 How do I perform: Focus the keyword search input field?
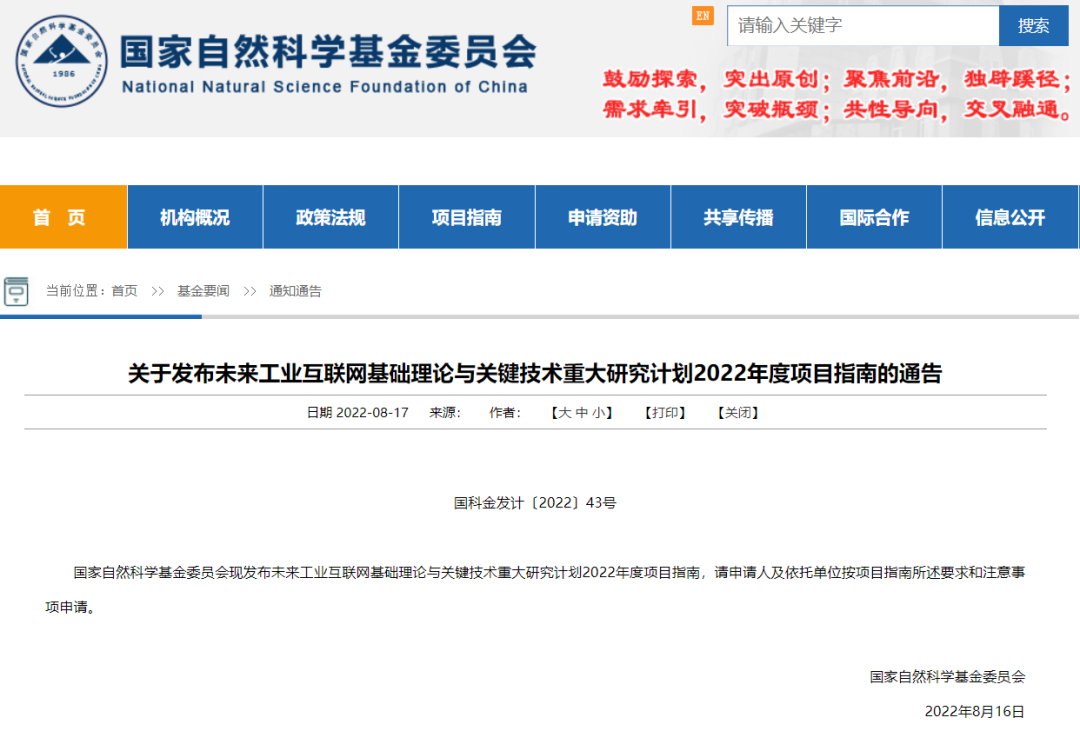click(863, 25)
